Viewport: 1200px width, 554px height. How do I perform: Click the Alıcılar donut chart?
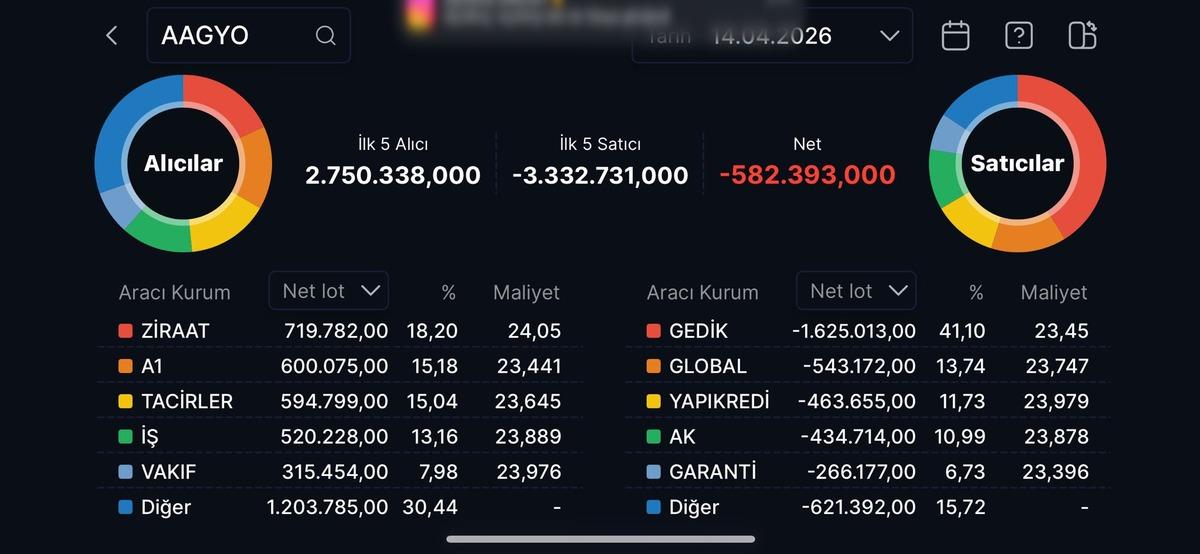(x=183, y=163)
